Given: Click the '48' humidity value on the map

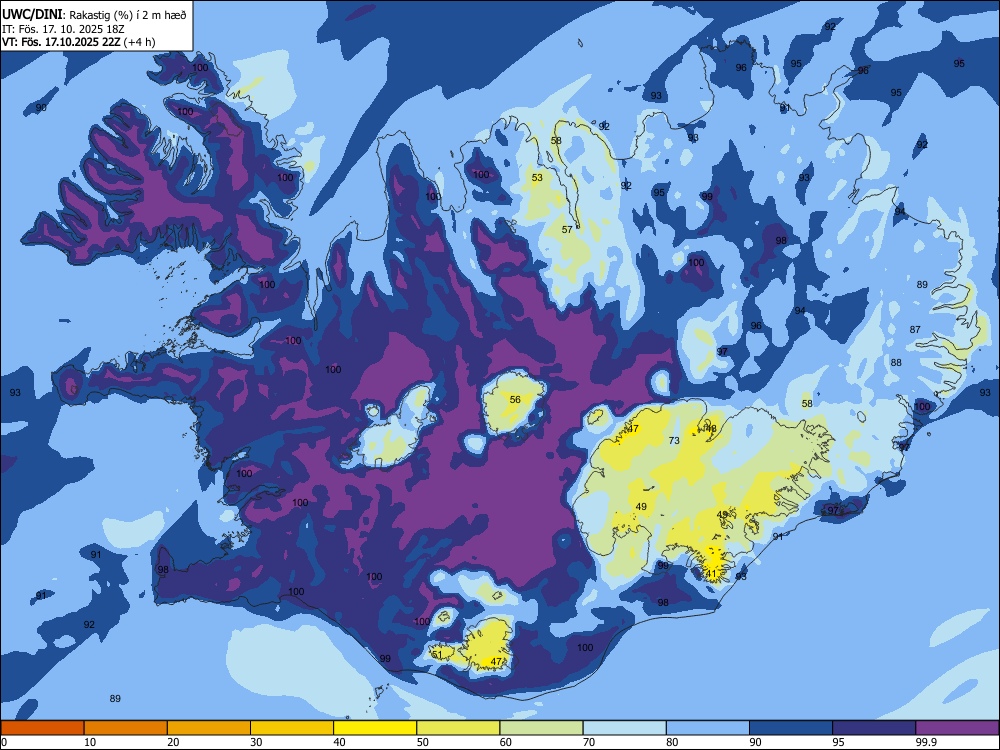Looking at the screenshot, I should [711, 429].
